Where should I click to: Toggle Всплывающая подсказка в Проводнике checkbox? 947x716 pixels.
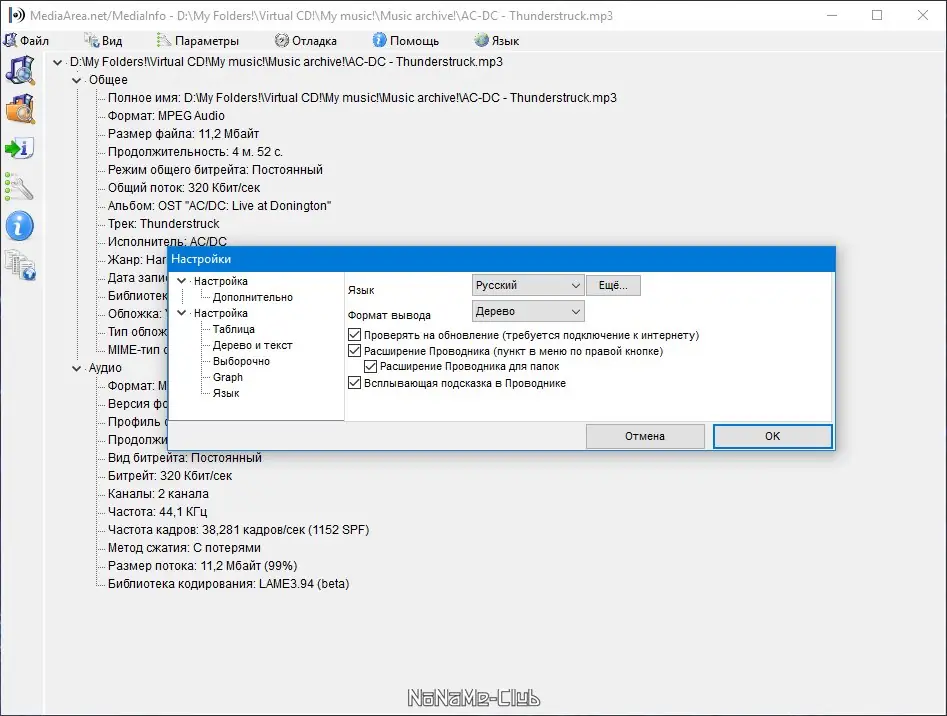(x=355, y=383)
